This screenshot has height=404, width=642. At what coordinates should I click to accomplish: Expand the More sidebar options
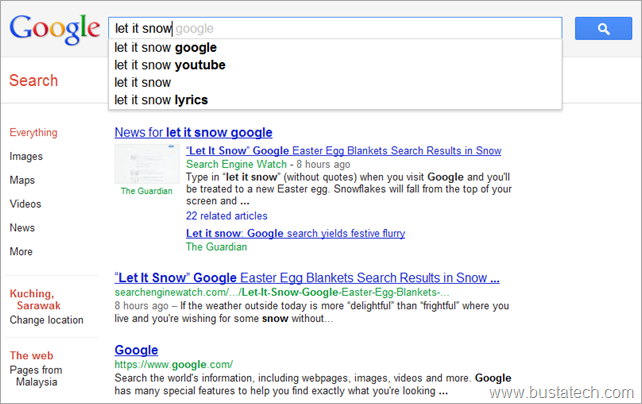[x=21, y=251]
